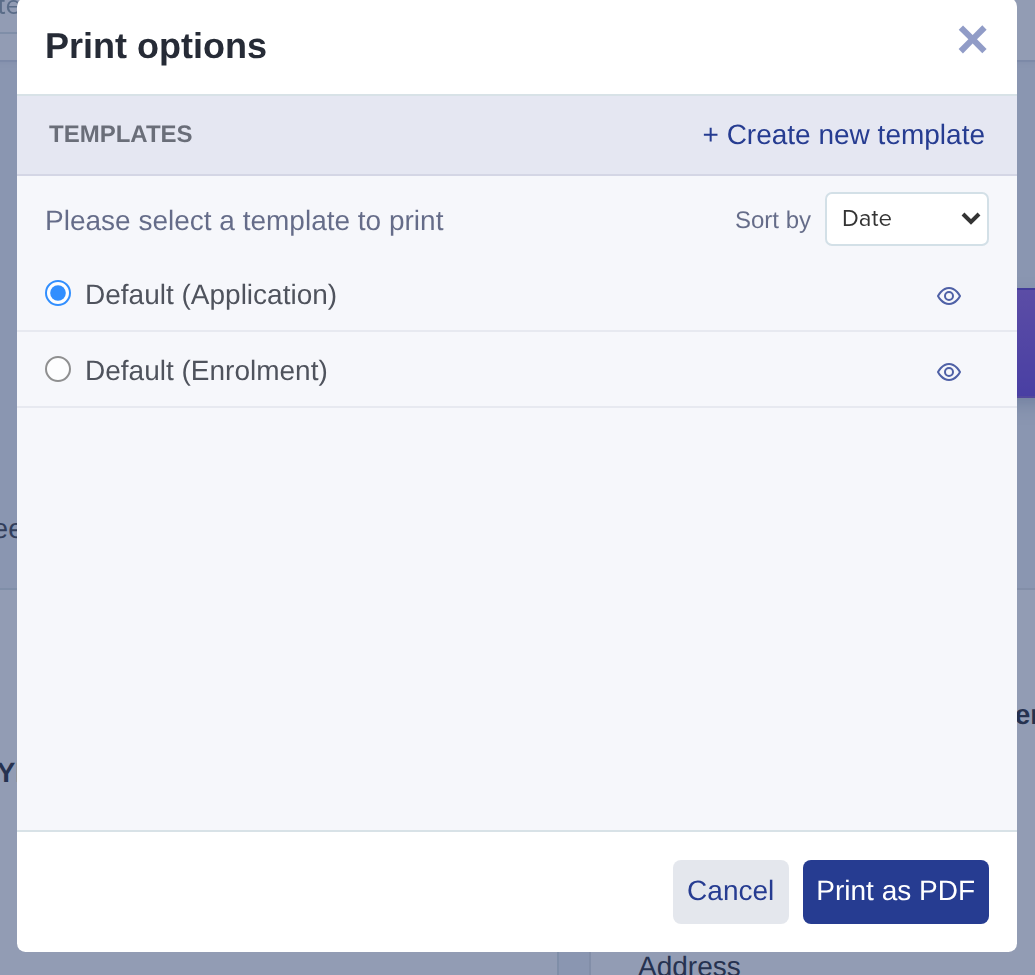Click the plus sign before Create new template
This screenshot has width=1035, height=975.
[710, 135]
